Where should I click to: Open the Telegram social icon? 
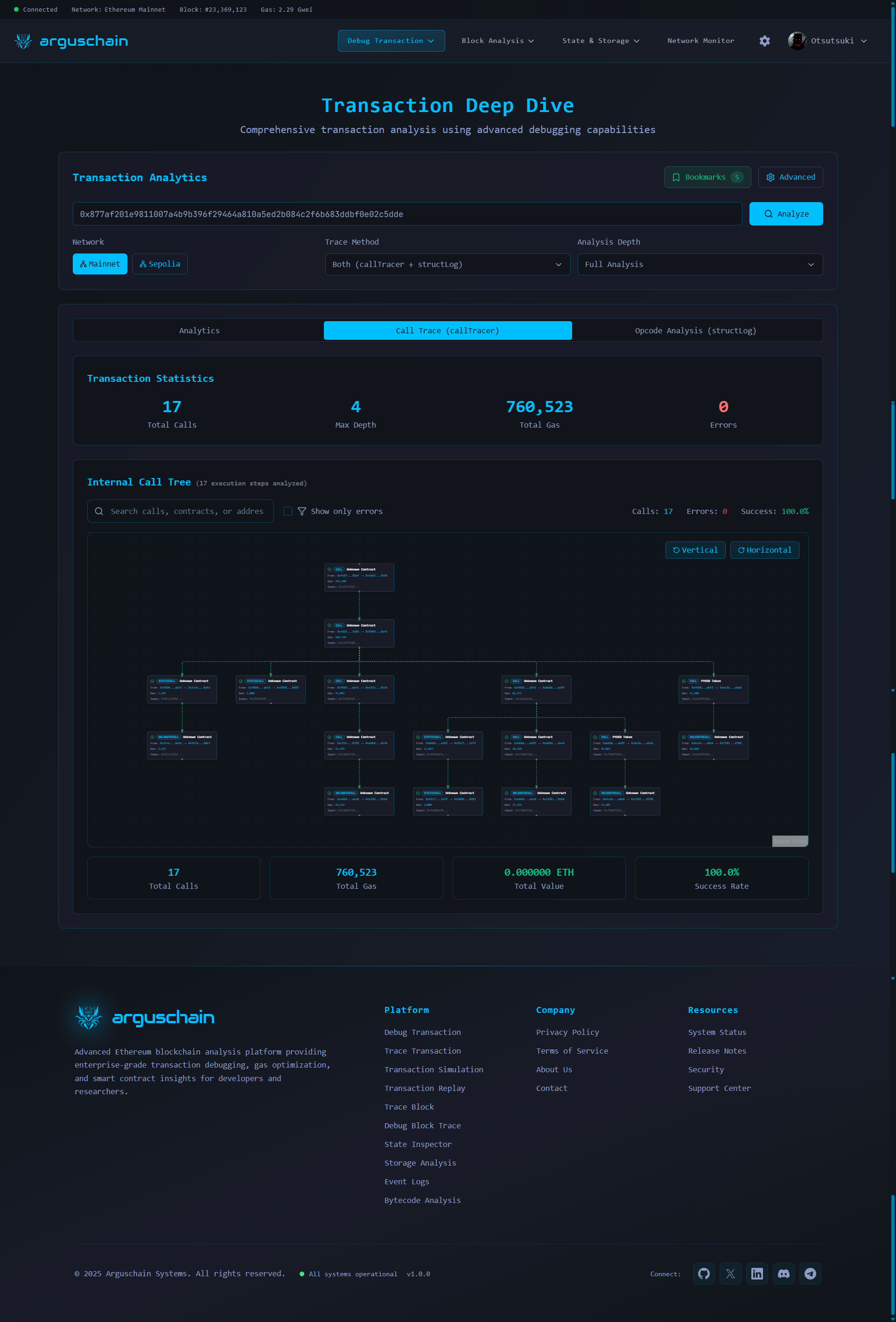810,1273
